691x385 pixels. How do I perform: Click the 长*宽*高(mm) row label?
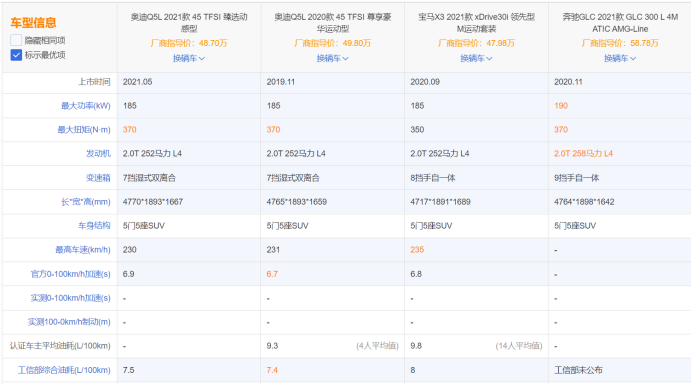coord(85,202)
